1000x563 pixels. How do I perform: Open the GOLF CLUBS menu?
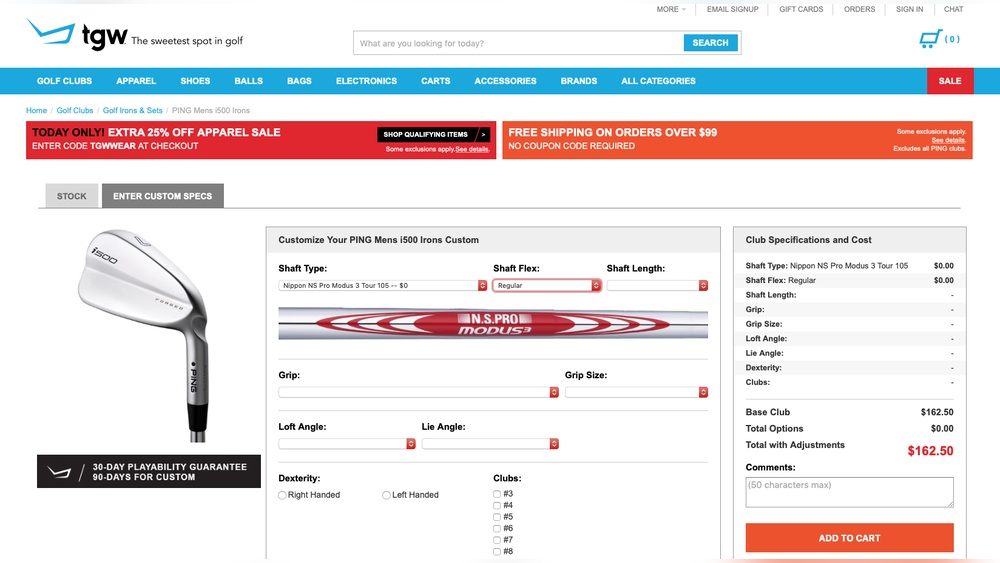pyautogui.click(x=64, y=81)
